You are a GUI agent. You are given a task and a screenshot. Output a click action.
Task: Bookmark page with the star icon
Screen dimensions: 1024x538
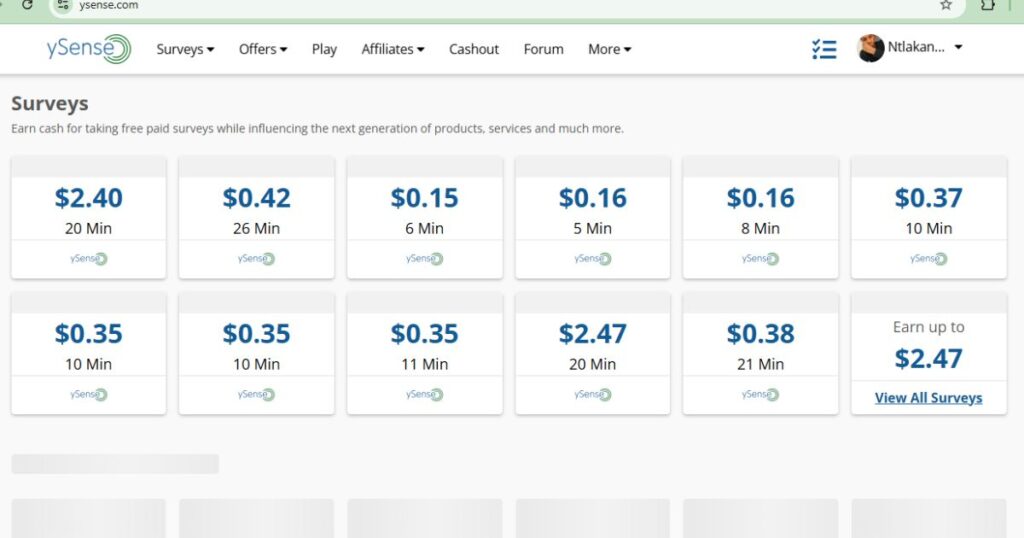(x=946, y=5)
